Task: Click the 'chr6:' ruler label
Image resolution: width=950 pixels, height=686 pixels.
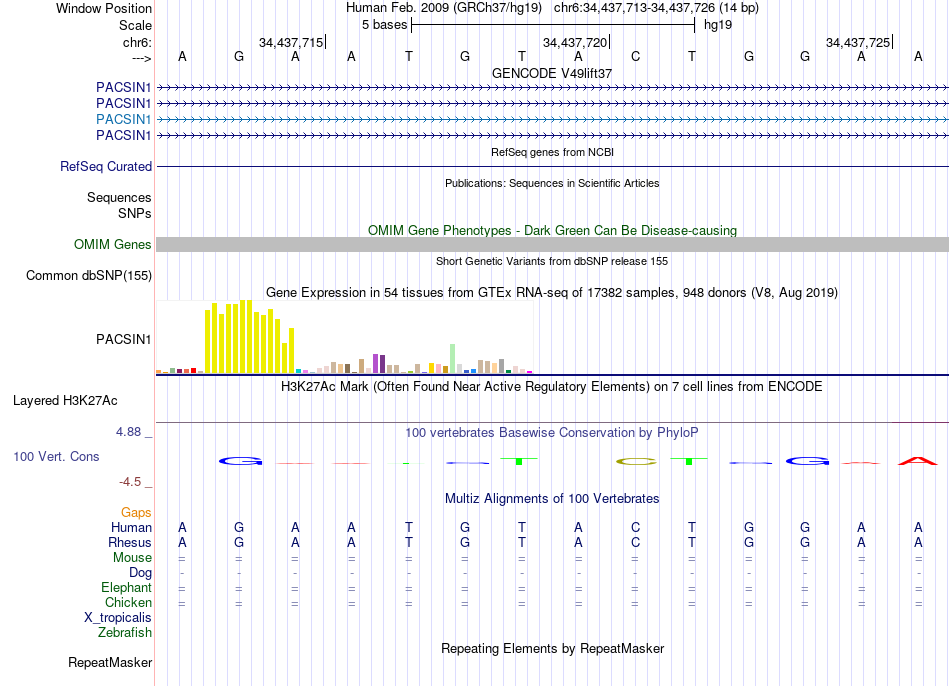Action: (137, 42)
